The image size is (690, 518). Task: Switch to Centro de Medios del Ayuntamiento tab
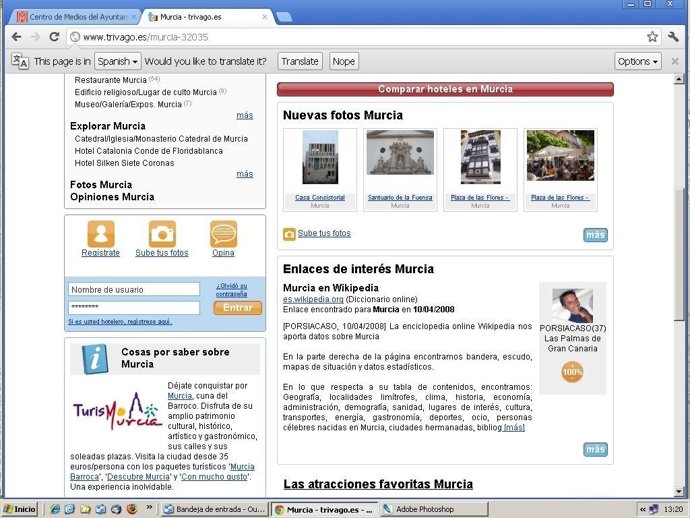[77, 17]
